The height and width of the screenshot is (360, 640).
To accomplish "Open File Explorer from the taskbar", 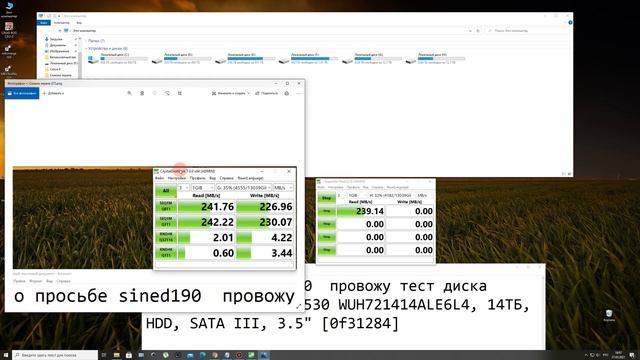I will tap(116, 355).
